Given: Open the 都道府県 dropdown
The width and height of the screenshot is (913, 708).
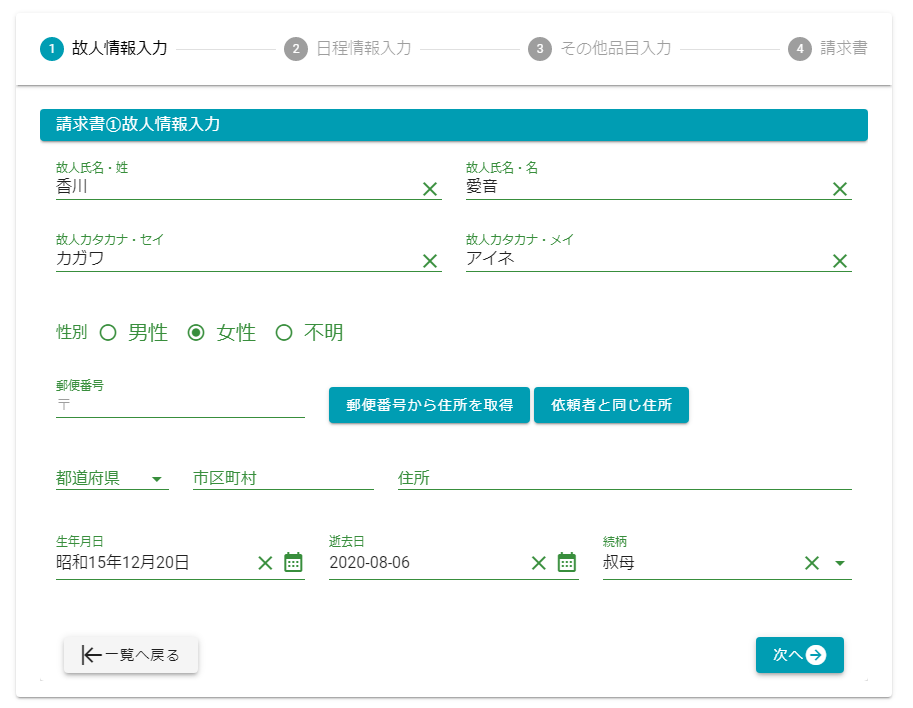Looking at the screenshot, I should click(111, 479).
